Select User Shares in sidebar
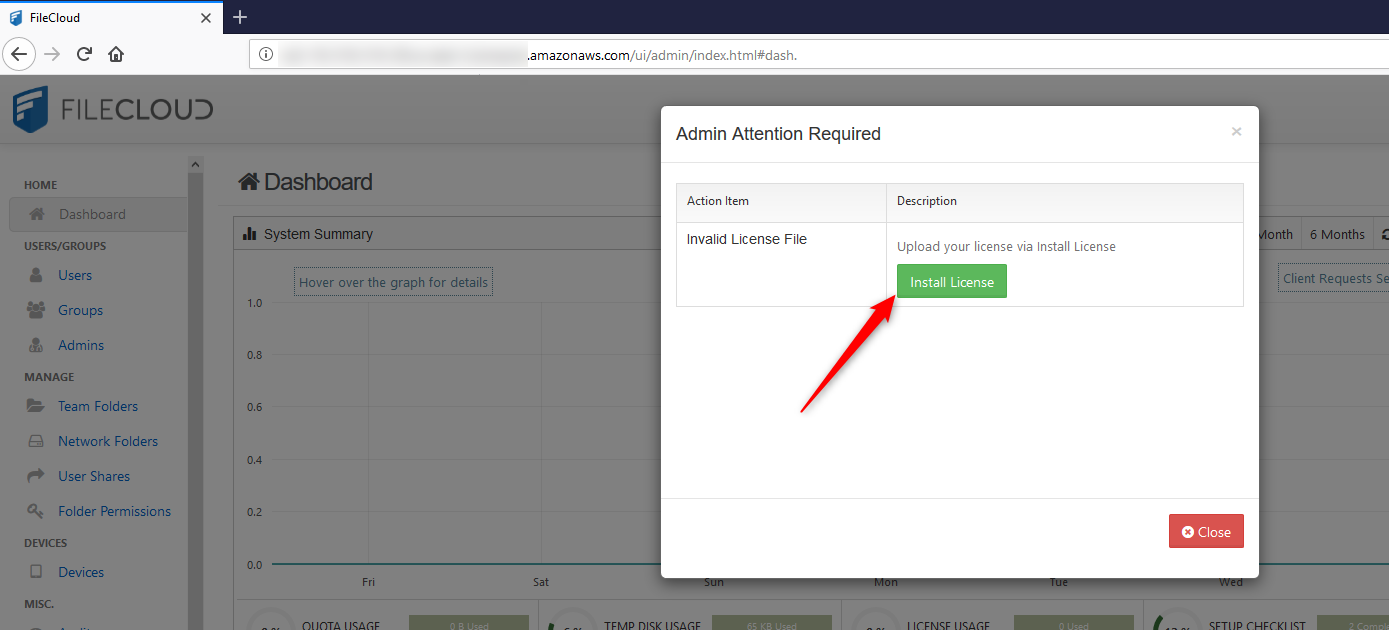The height and width of the screenshot is (630, 1389). [x=93, y=476]
